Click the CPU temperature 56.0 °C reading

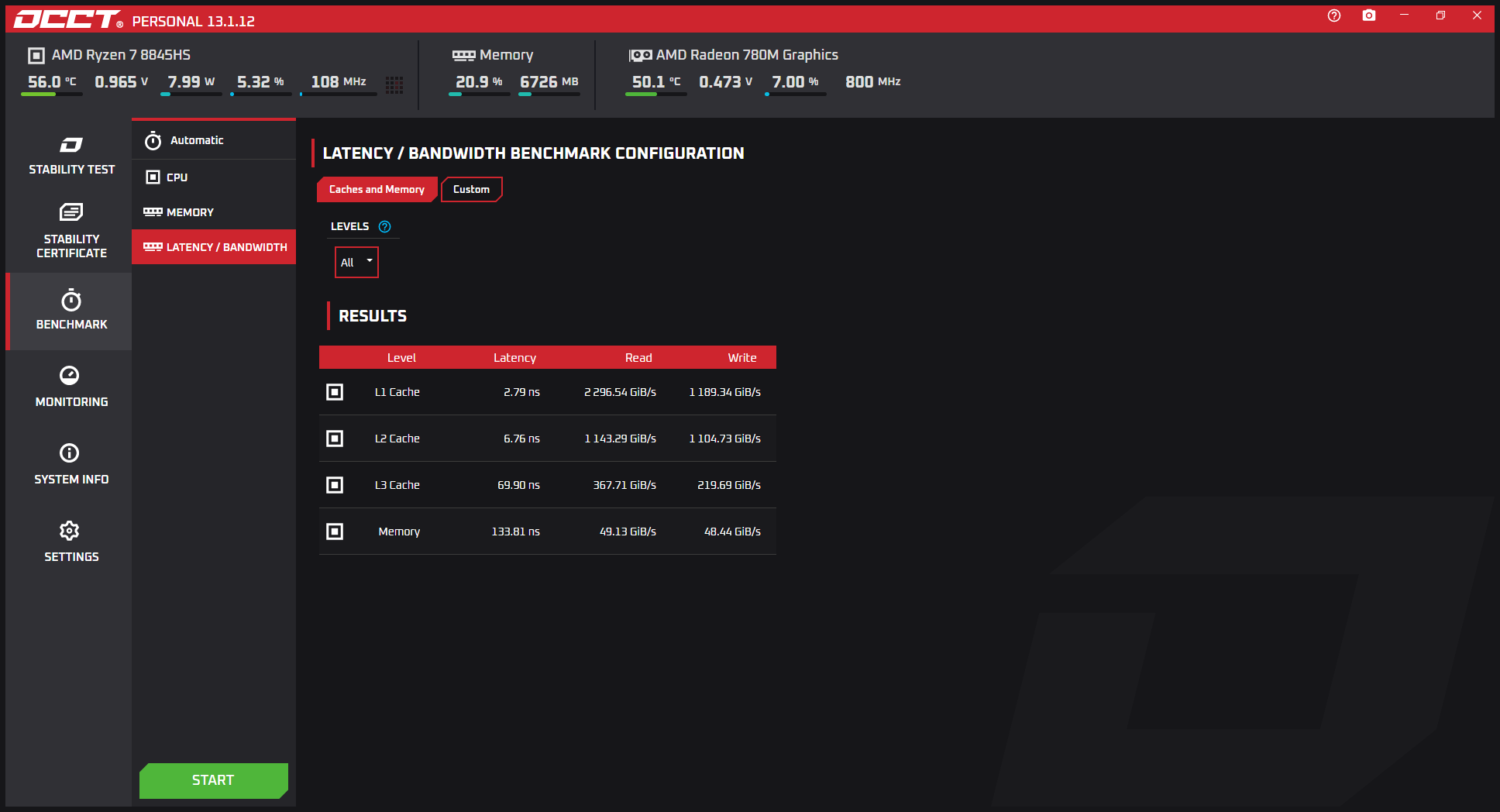(x=52, y=82)
